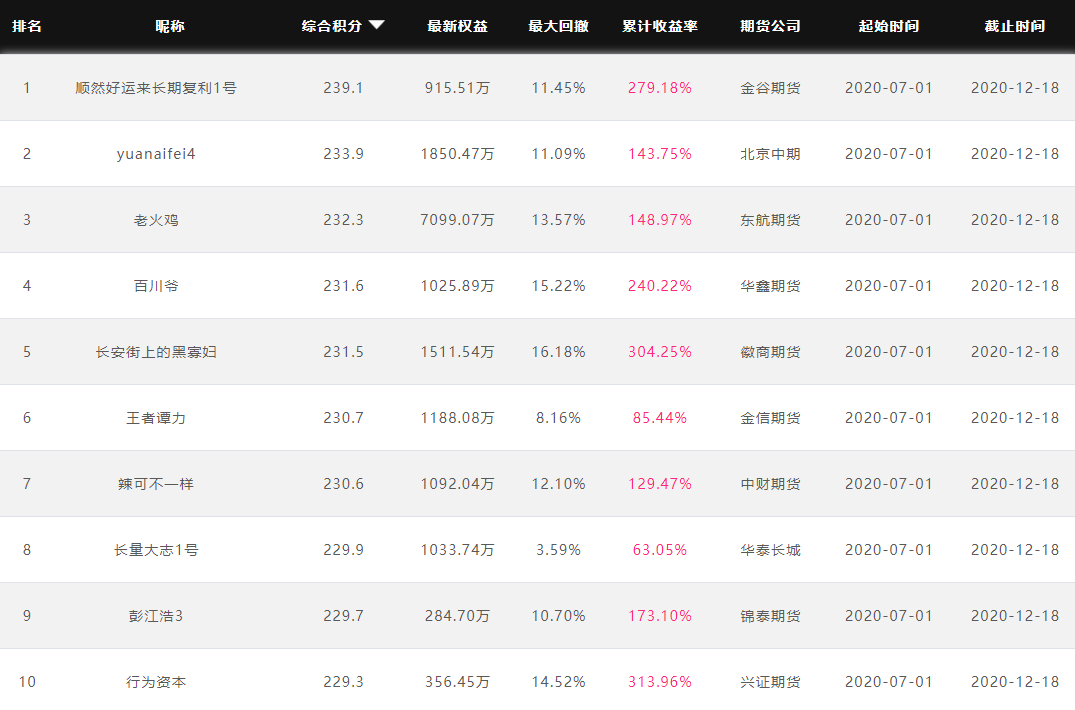Viewport: 1075px width, 710px height.
Task: Select return rate 279.18%
Action: (660, 88)
